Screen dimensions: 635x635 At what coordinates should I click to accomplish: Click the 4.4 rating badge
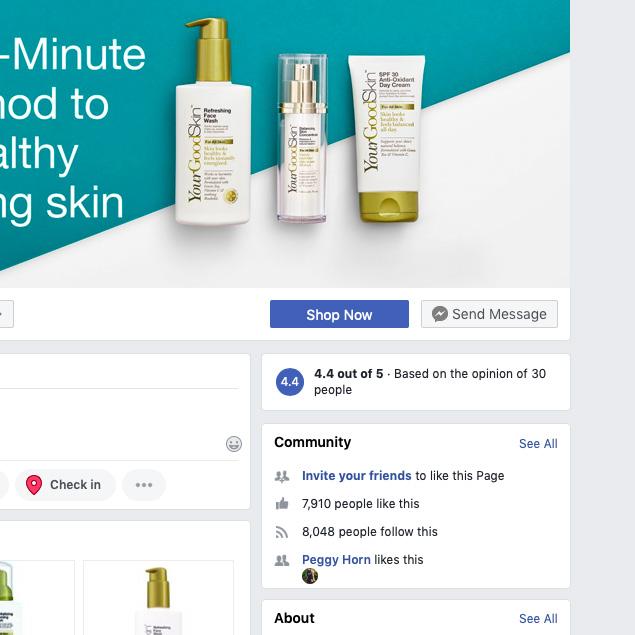(290, 381)
